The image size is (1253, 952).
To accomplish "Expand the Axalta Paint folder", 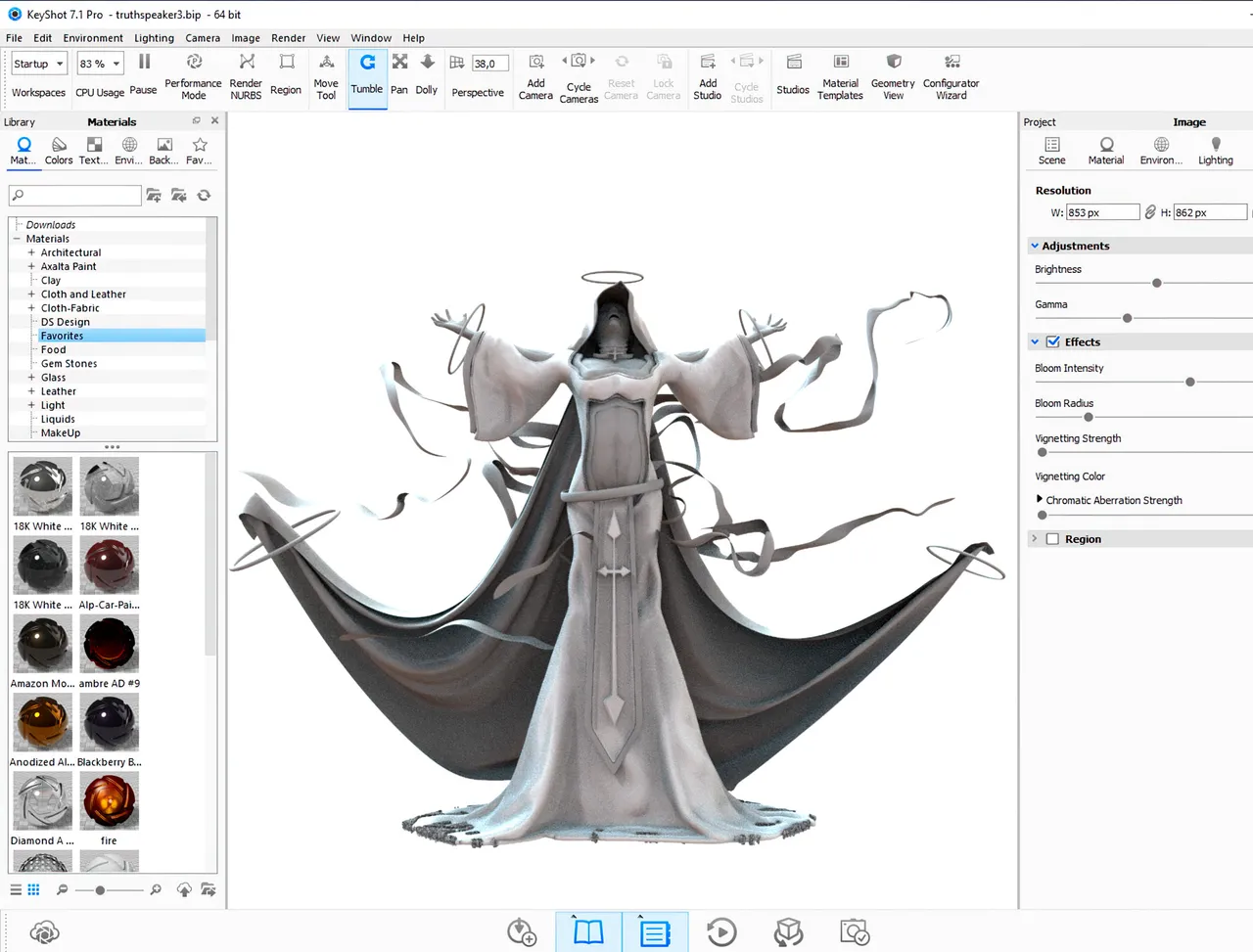I will point(31,266).
